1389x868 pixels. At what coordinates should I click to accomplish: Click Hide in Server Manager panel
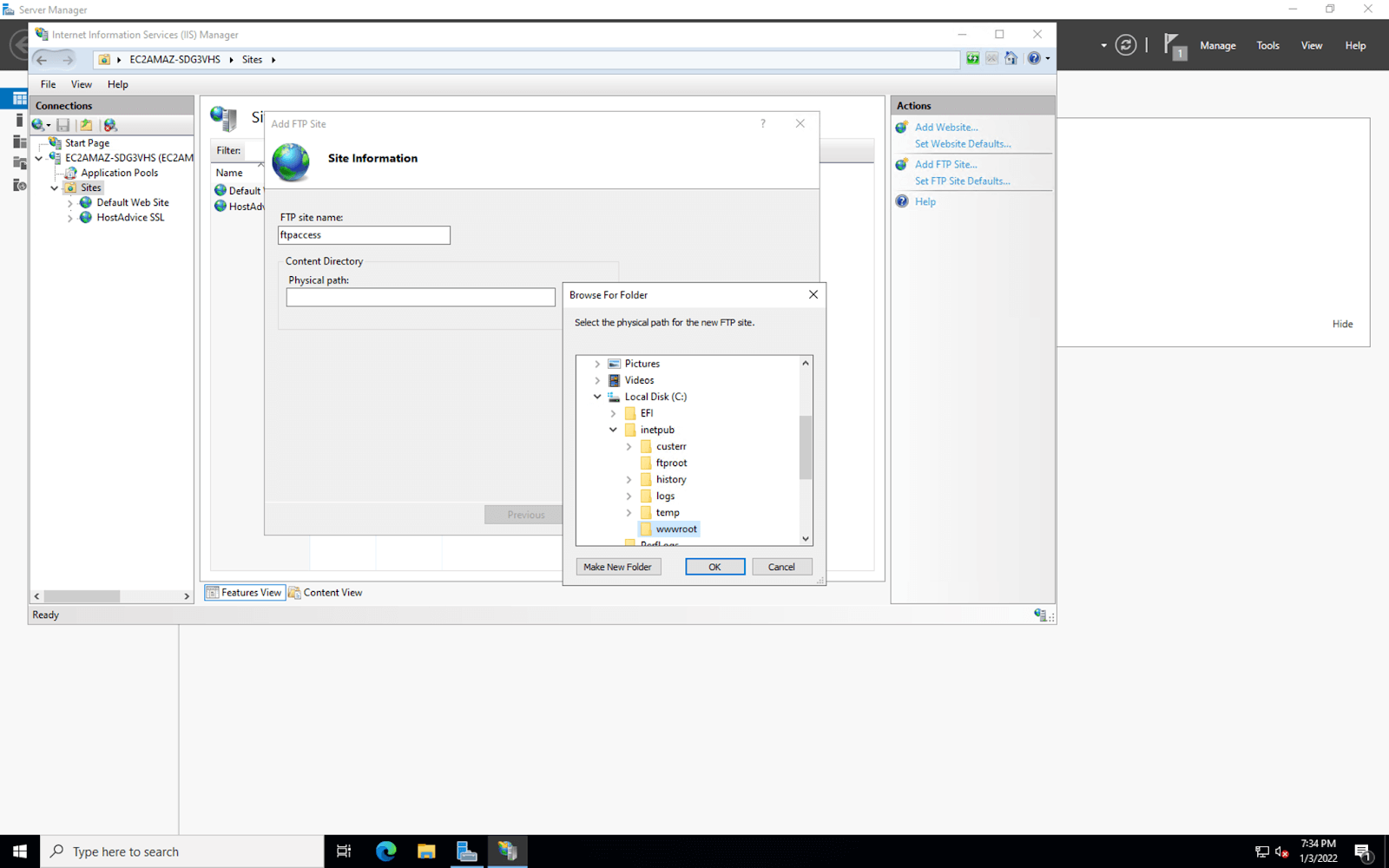pos(1342,324)
